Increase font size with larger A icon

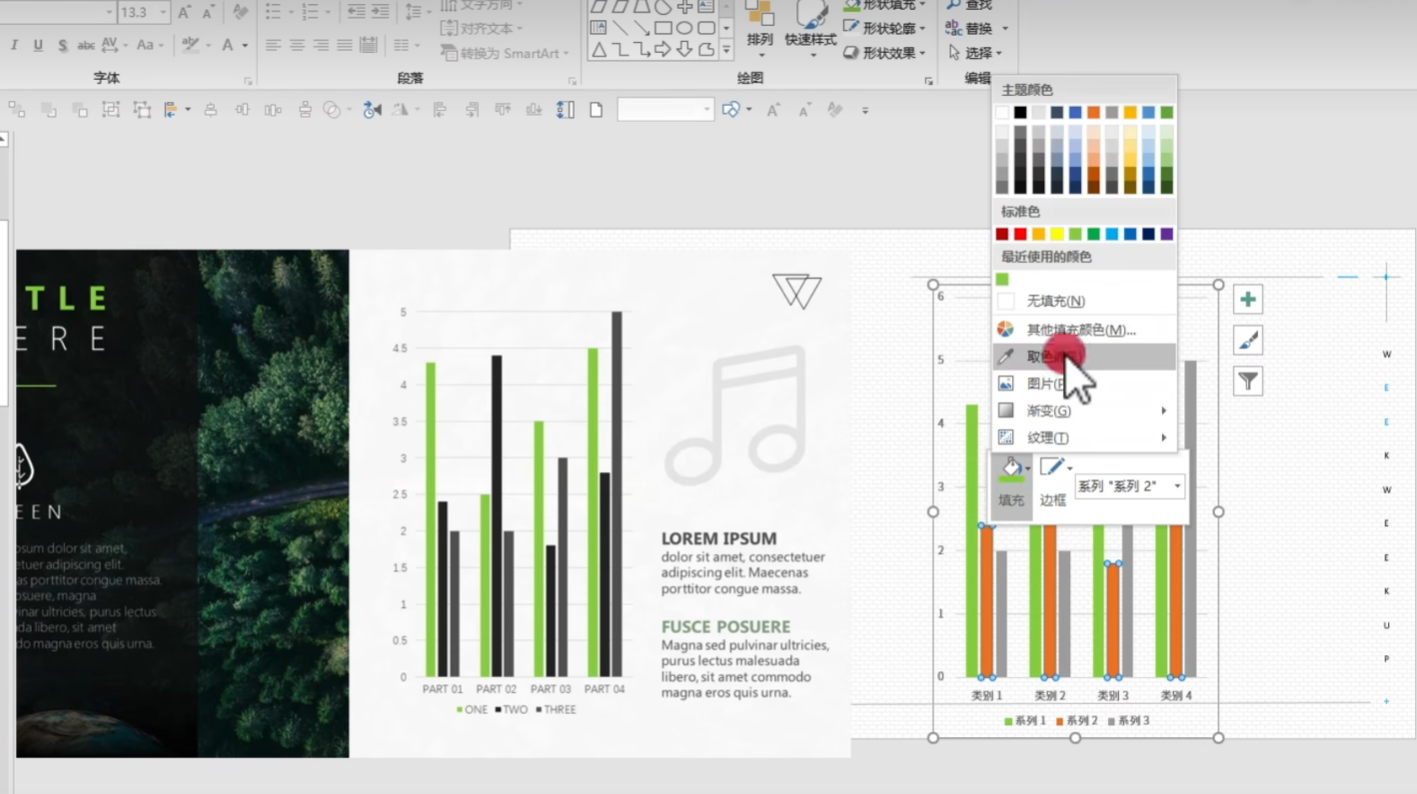click(184, 12)
